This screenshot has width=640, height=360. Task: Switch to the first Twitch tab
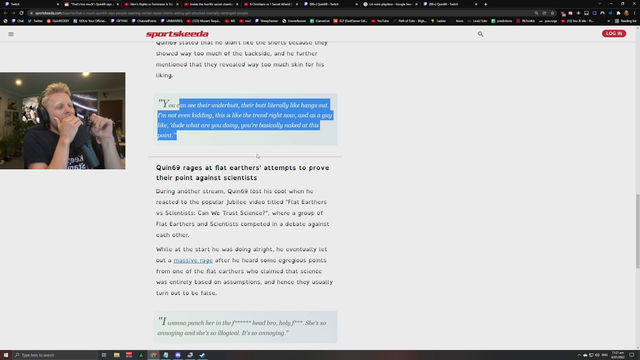click(32, 4)
